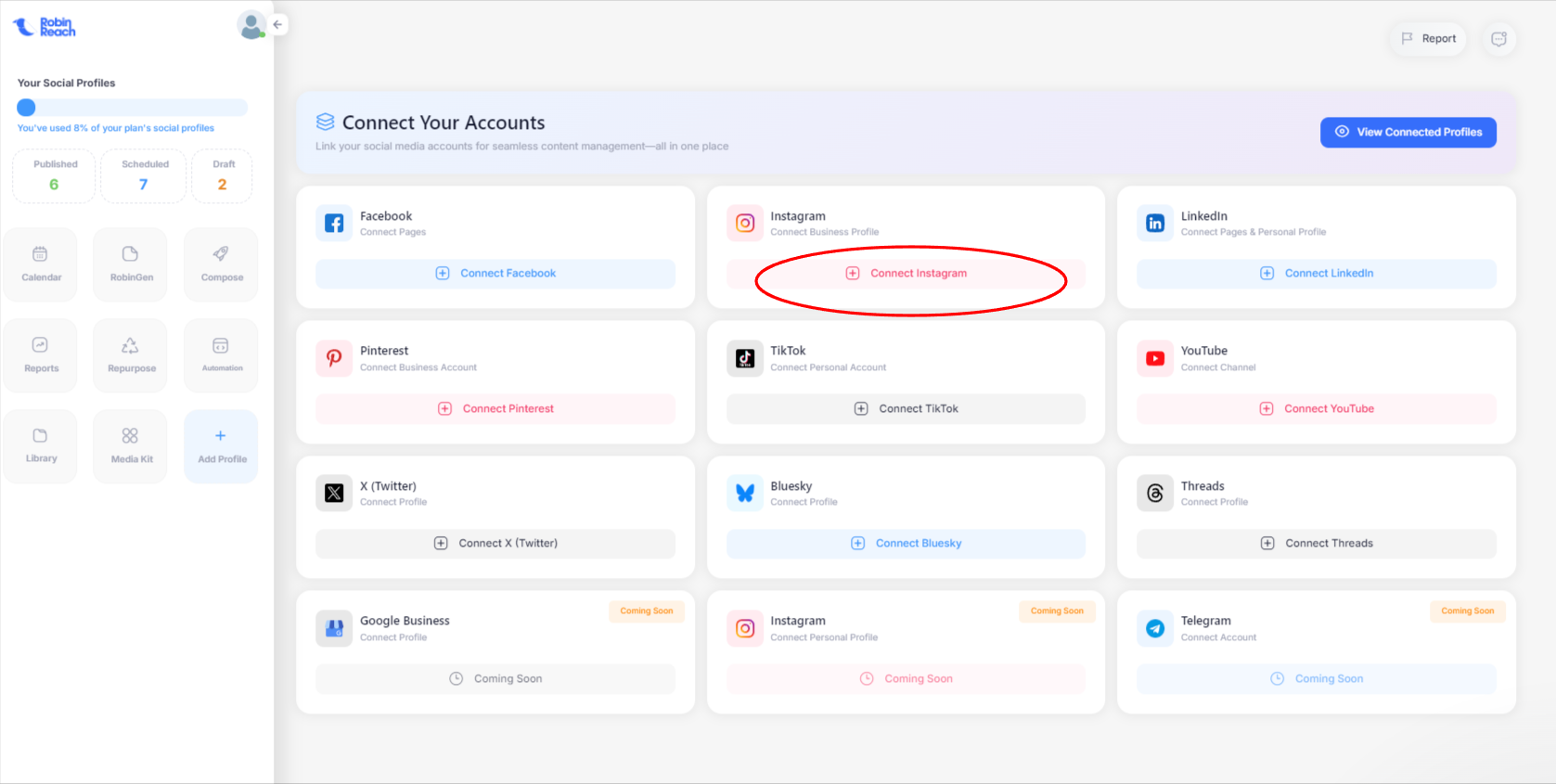Select the Published count card

[x=54, y=175]
